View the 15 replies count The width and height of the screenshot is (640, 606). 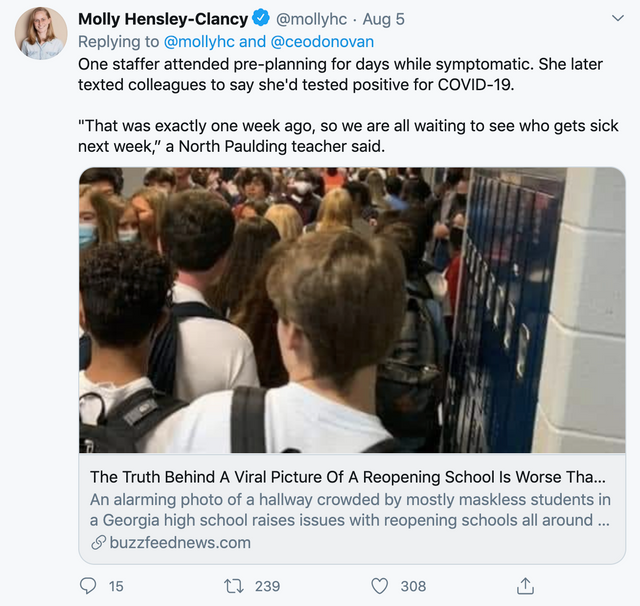[x=116, y=586]
